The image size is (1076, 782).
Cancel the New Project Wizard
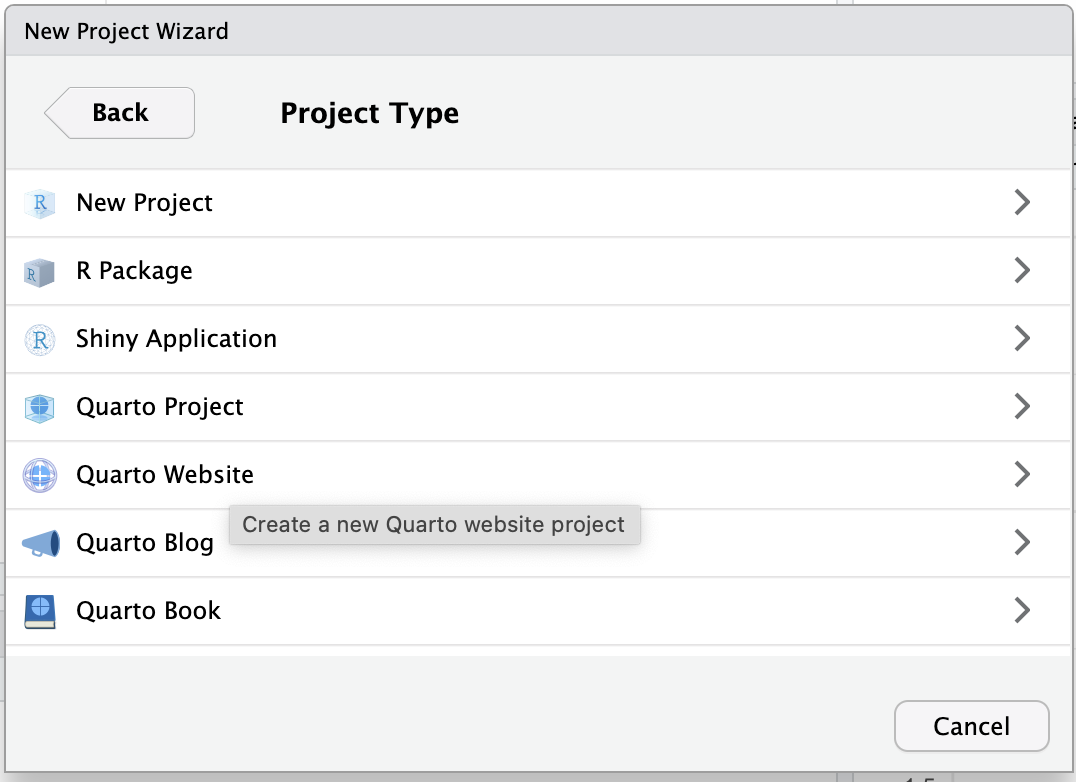971,726
